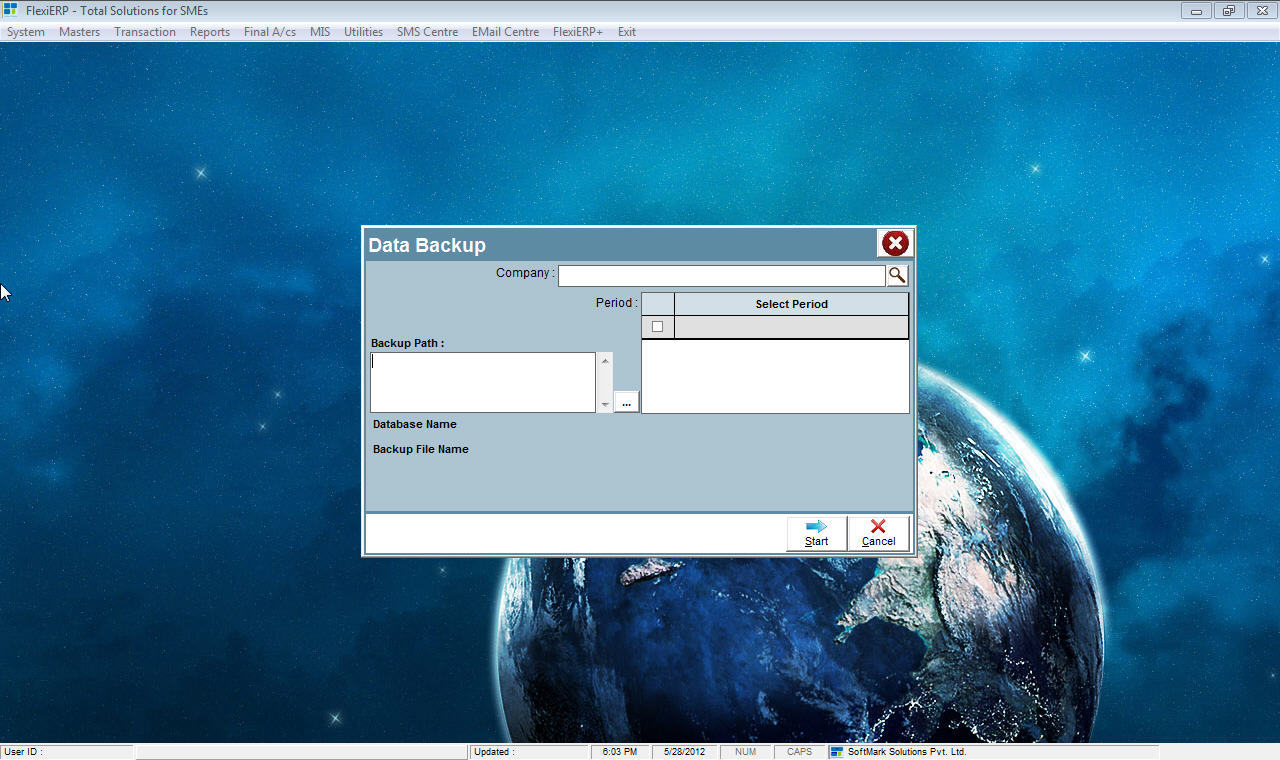
Task: Focus the Company input field
Action: click(721, 275)
